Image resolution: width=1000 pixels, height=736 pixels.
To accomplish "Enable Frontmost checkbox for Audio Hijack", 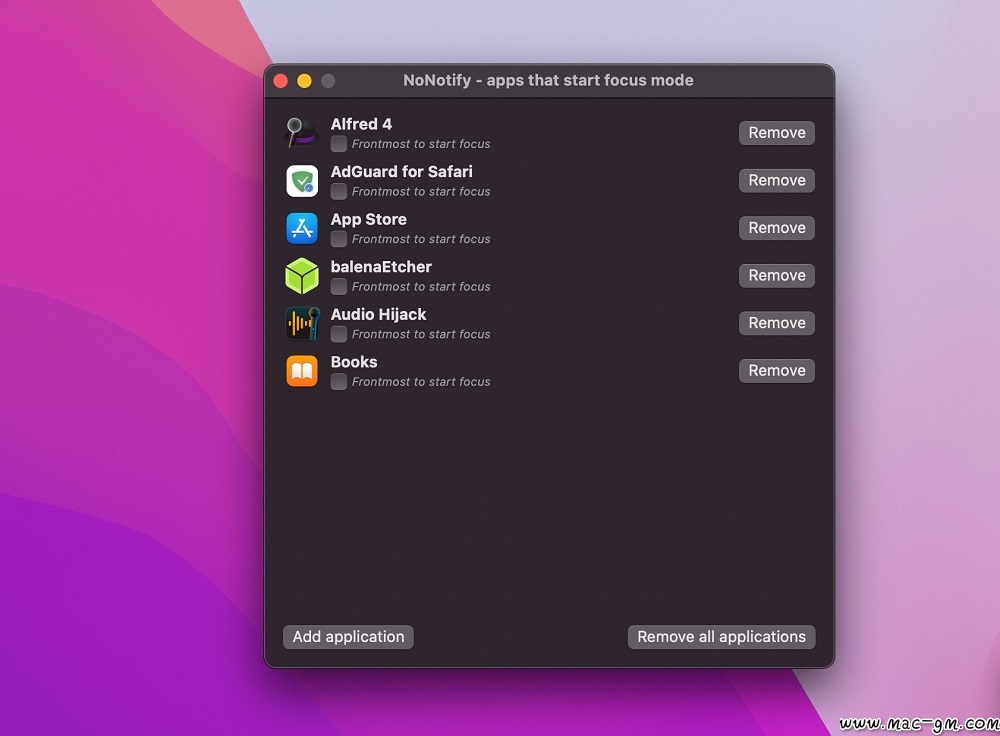I will [339, 334].
